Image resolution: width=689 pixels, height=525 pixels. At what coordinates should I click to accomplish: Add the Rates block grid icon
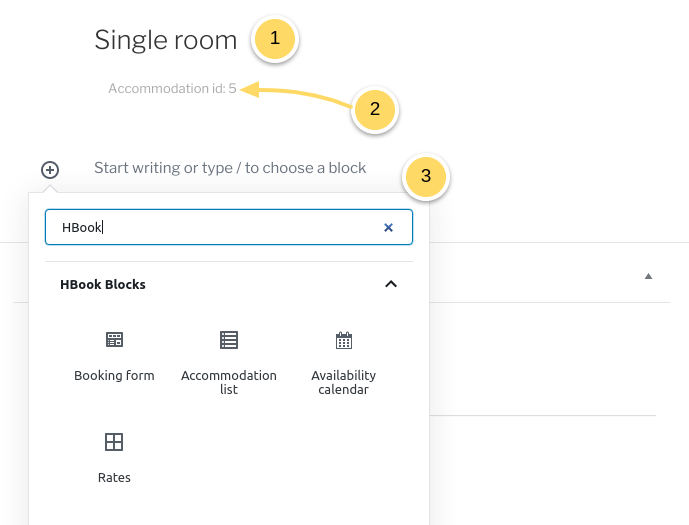[114, 442]
